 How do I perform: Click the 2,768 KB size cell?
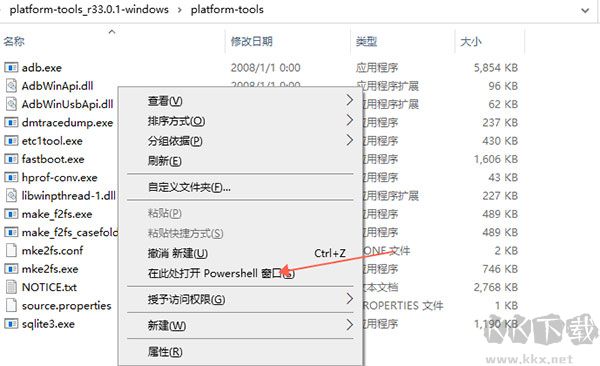pyautogui.click(x=496, y=287)
